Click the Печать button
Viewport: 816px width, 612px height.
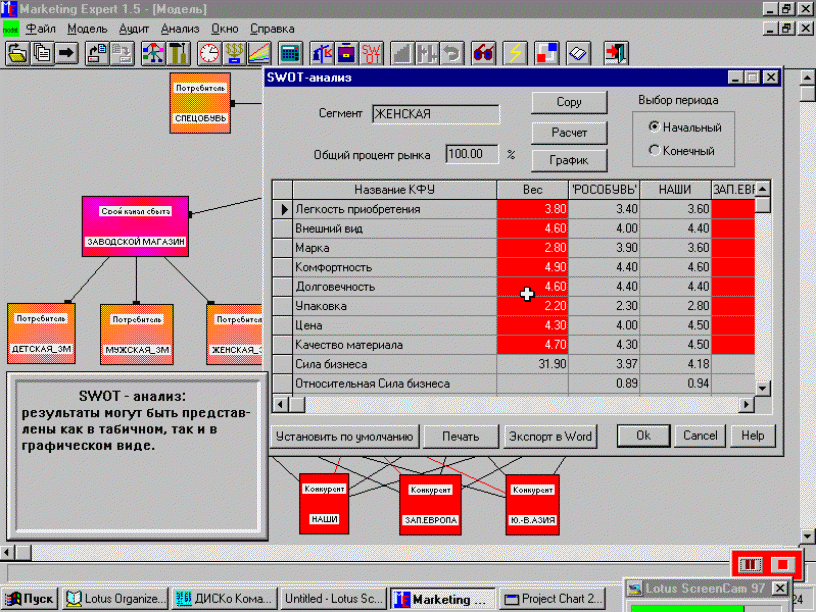[x=461, y=436]
